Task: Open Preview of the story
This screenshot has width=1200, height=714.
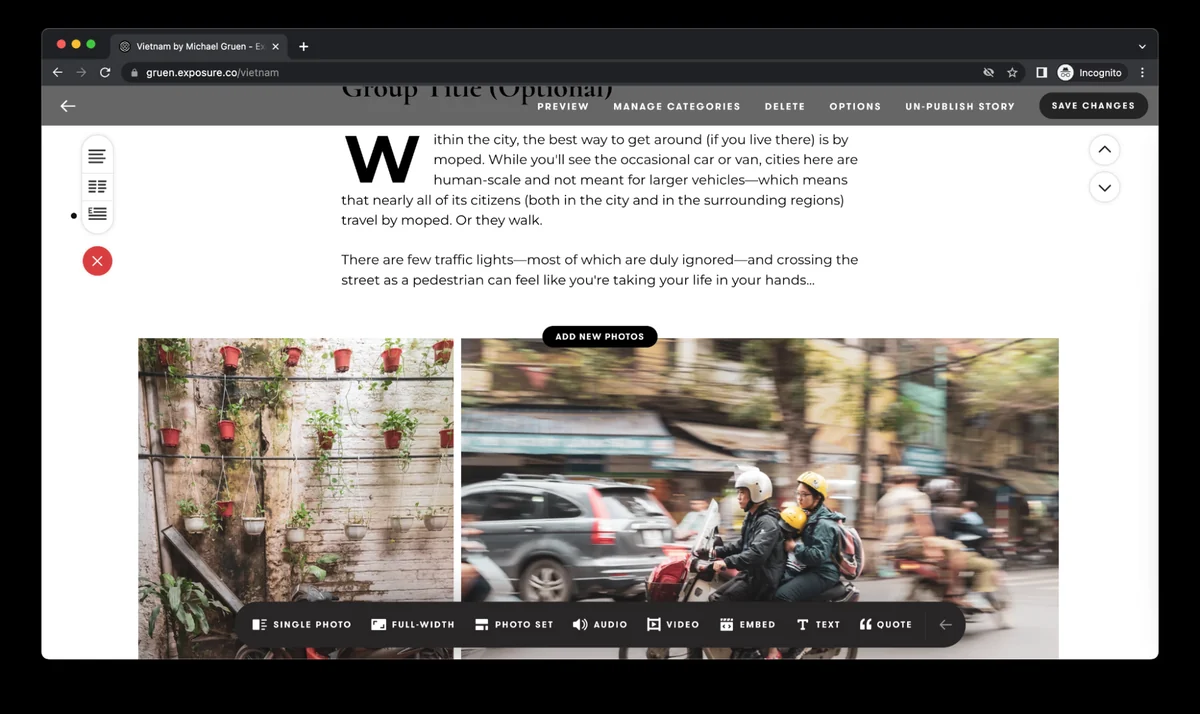Action: (563, 106)
